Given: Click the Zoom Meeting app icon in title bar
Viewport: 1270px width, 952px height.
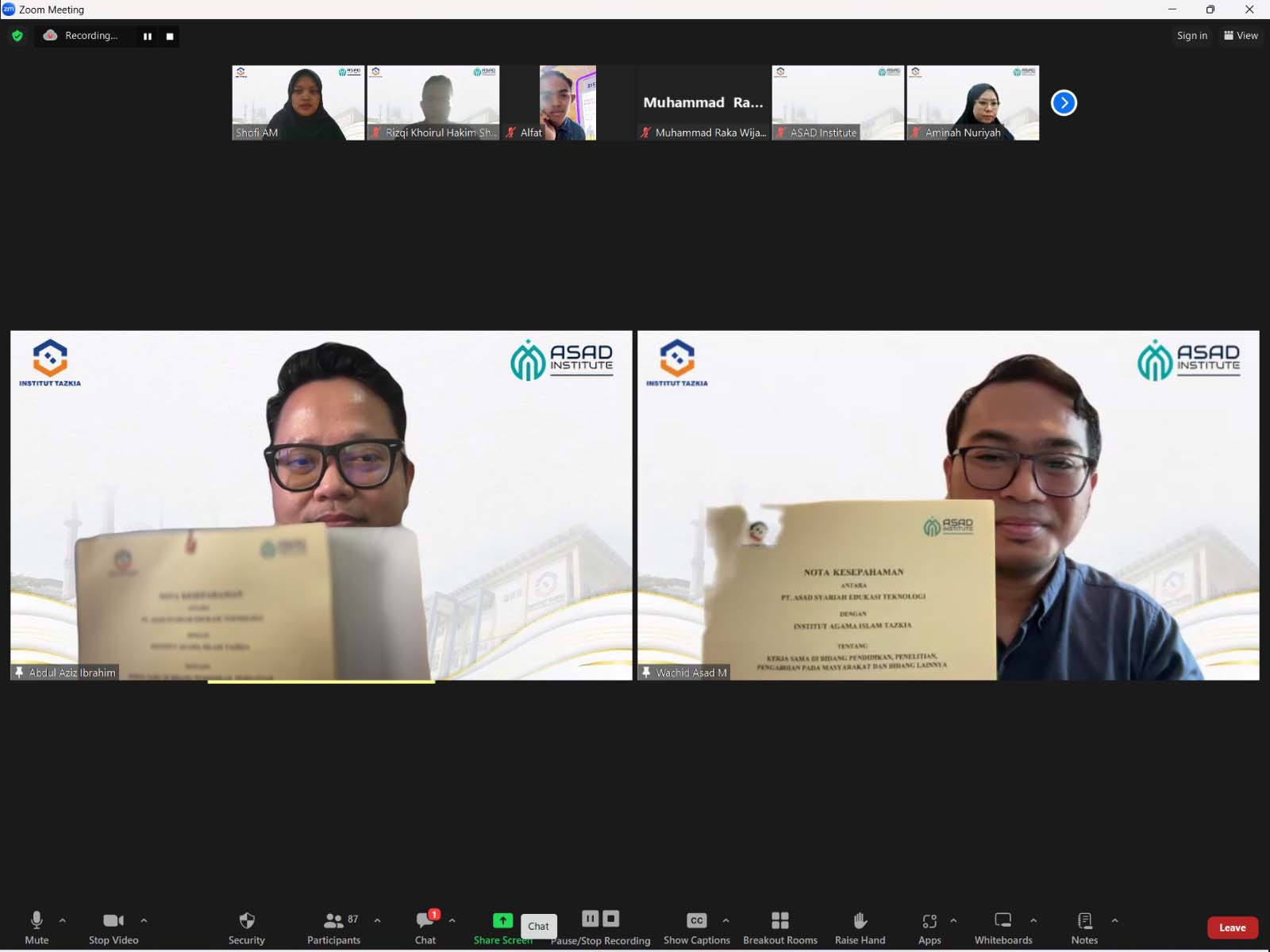Looking at the screenshot, I should (x=9, y=10).
